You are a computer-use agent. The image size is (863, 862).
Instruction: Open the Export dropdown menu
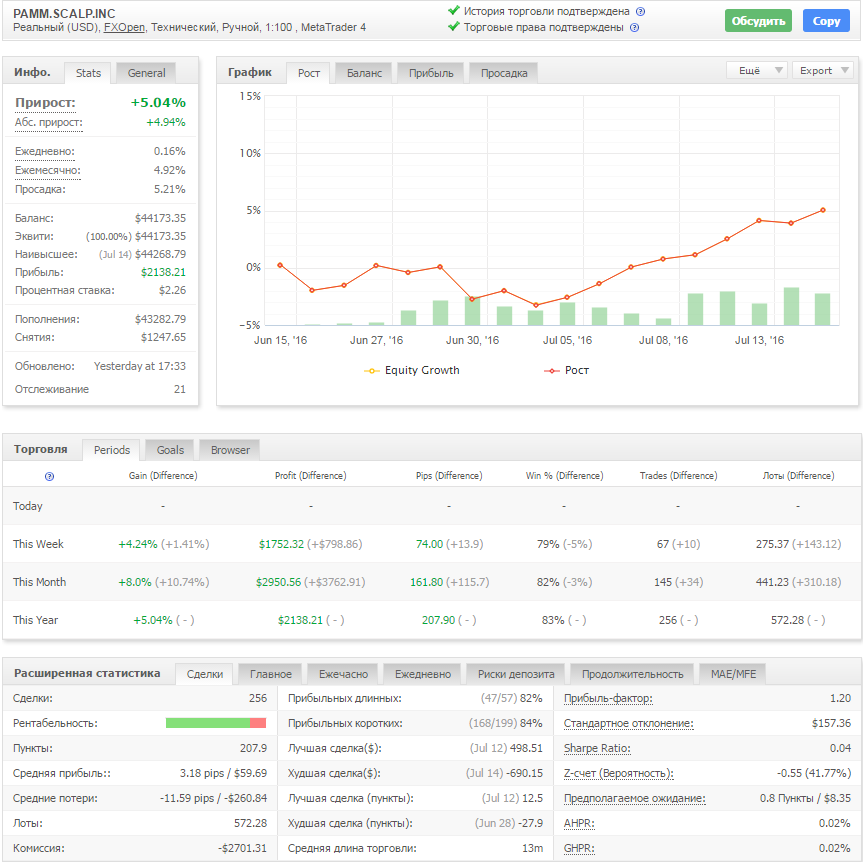pyautogui.click(x=823, y=70)
